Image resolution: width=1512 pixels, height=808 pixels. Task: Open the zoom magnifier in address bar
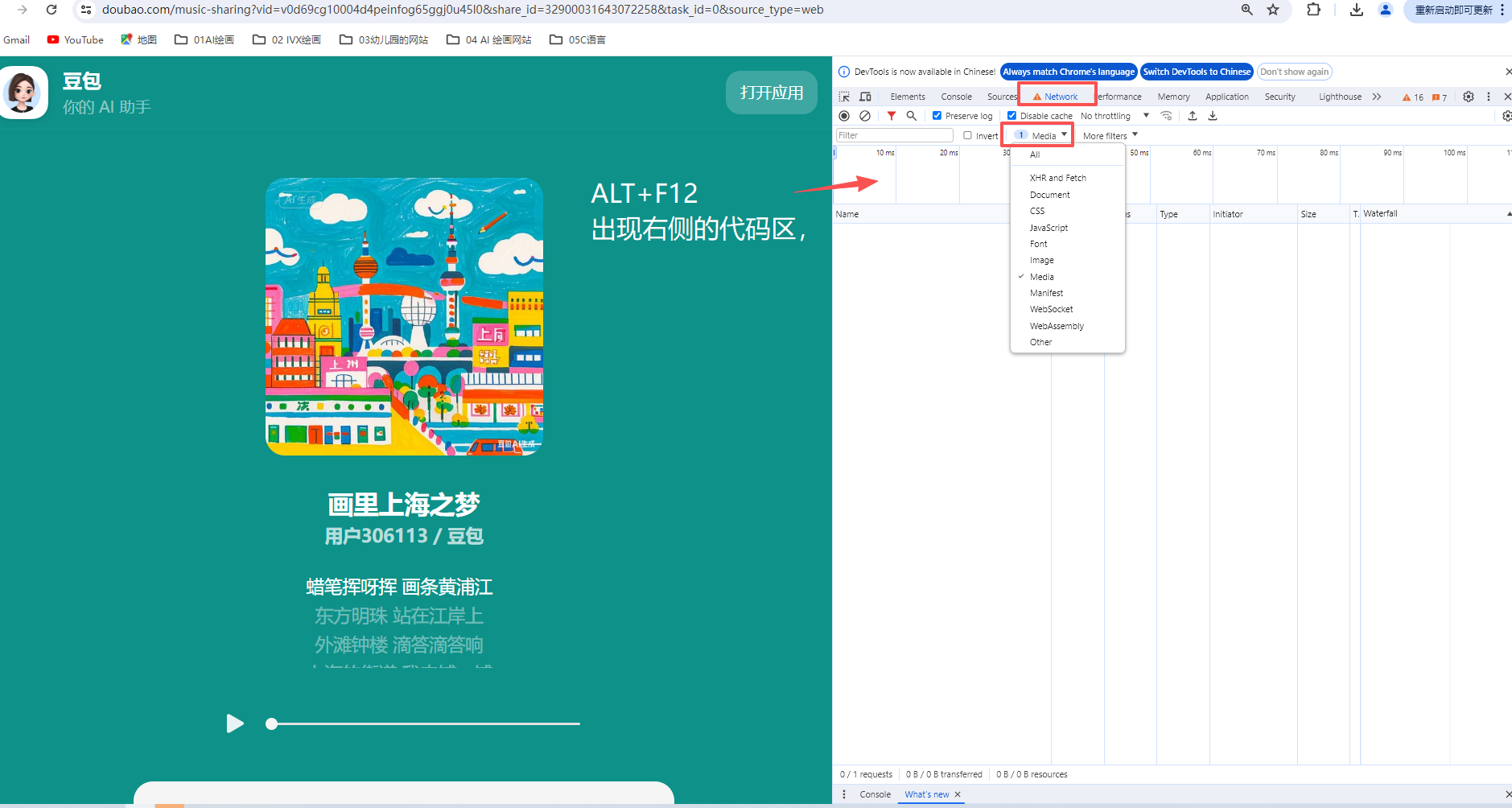point(1246,10)
